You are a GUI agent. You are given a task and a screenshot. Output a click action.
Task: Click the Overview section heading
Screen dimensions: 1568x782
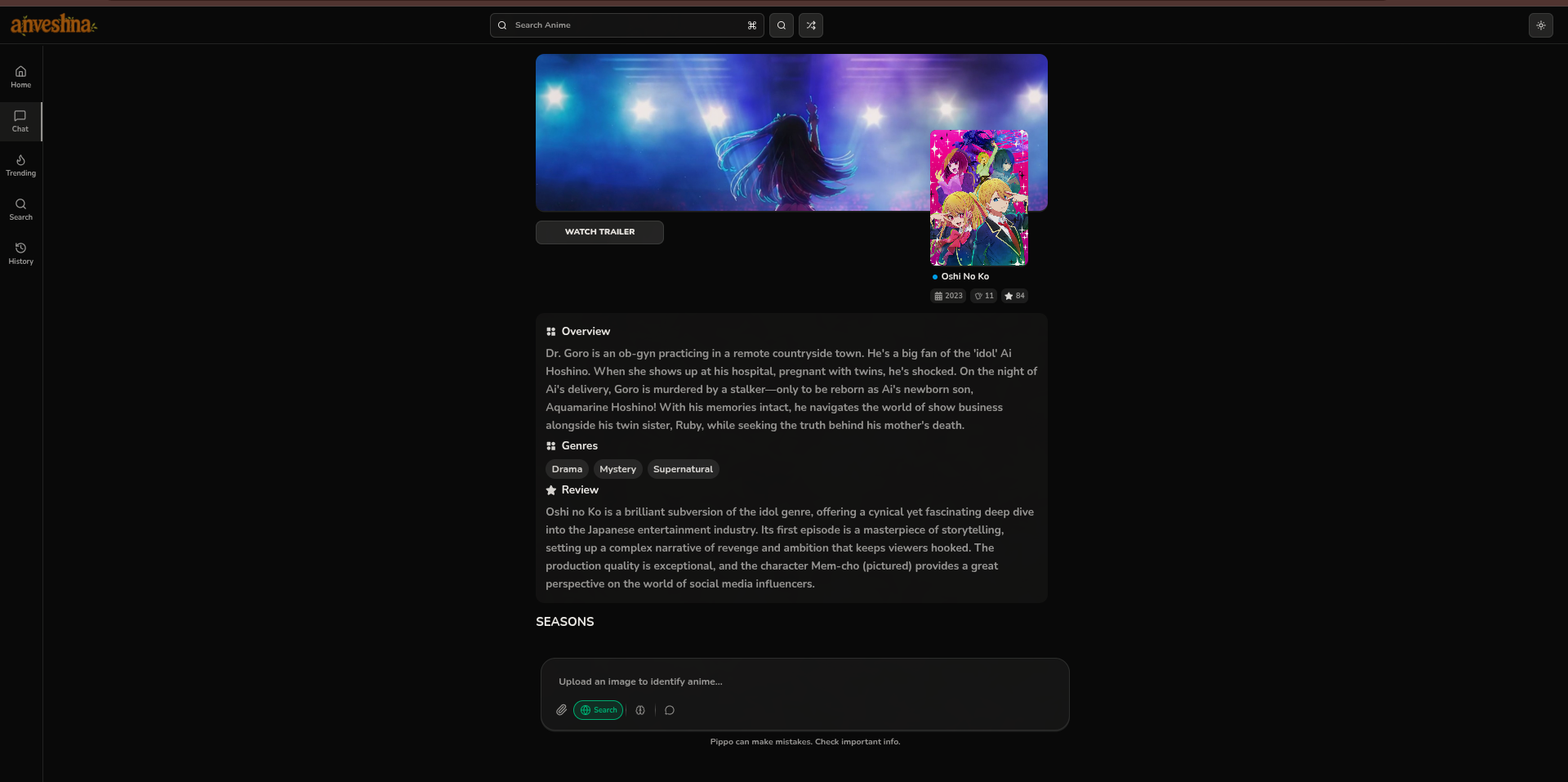click(586, 331)
